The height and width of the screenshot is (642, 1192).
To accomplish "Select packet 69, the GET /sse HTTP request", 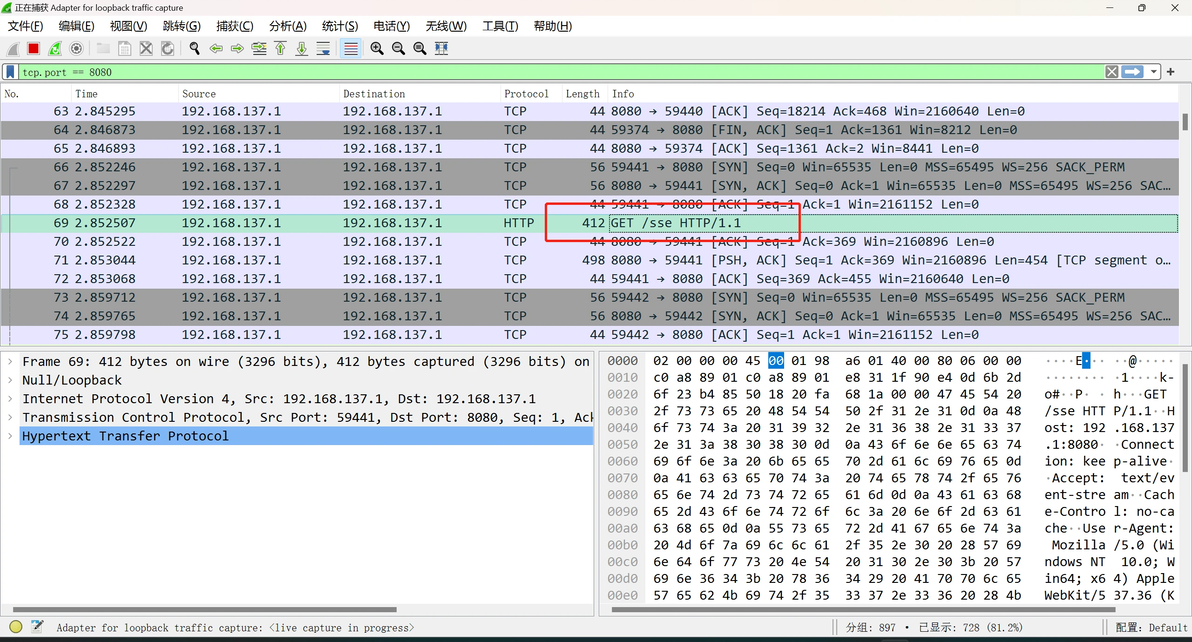I will (590, 223).
